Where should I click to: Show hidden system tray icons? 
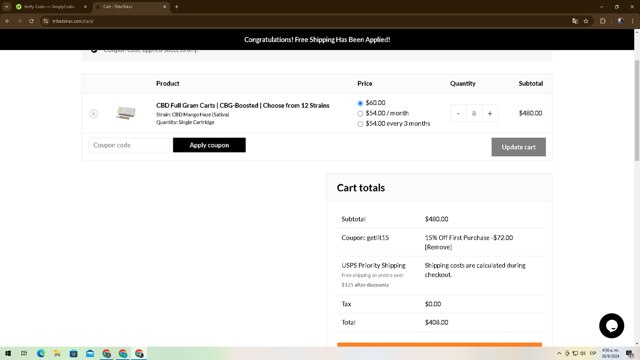tap(559, 353)
